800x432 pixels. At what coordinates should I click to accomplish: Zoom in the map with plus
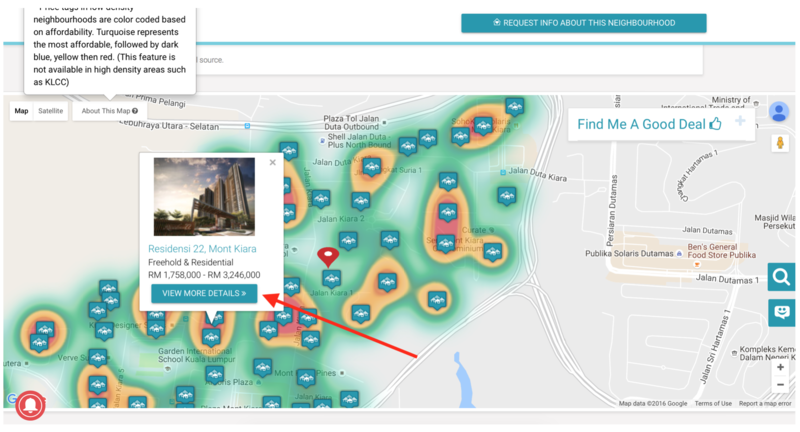pyautogui.click(x=780, y=367)
